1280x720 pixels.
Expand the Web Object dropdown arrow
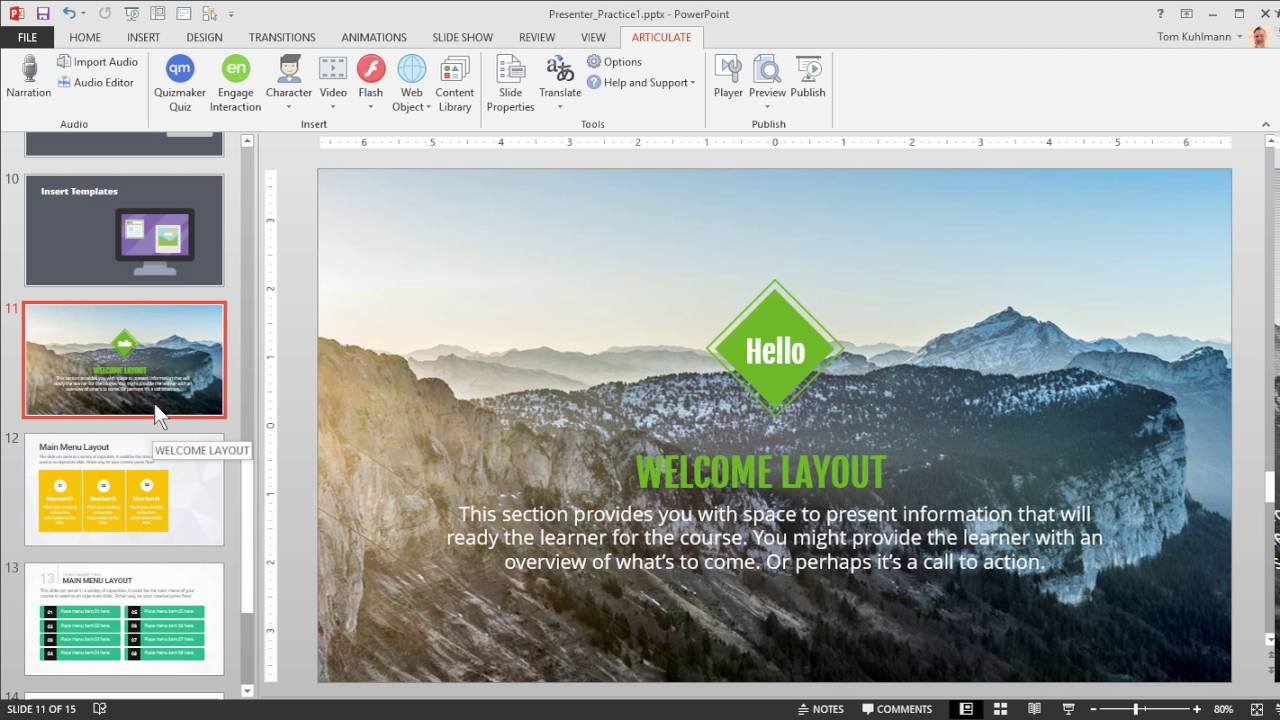click(x=428, y=107)
